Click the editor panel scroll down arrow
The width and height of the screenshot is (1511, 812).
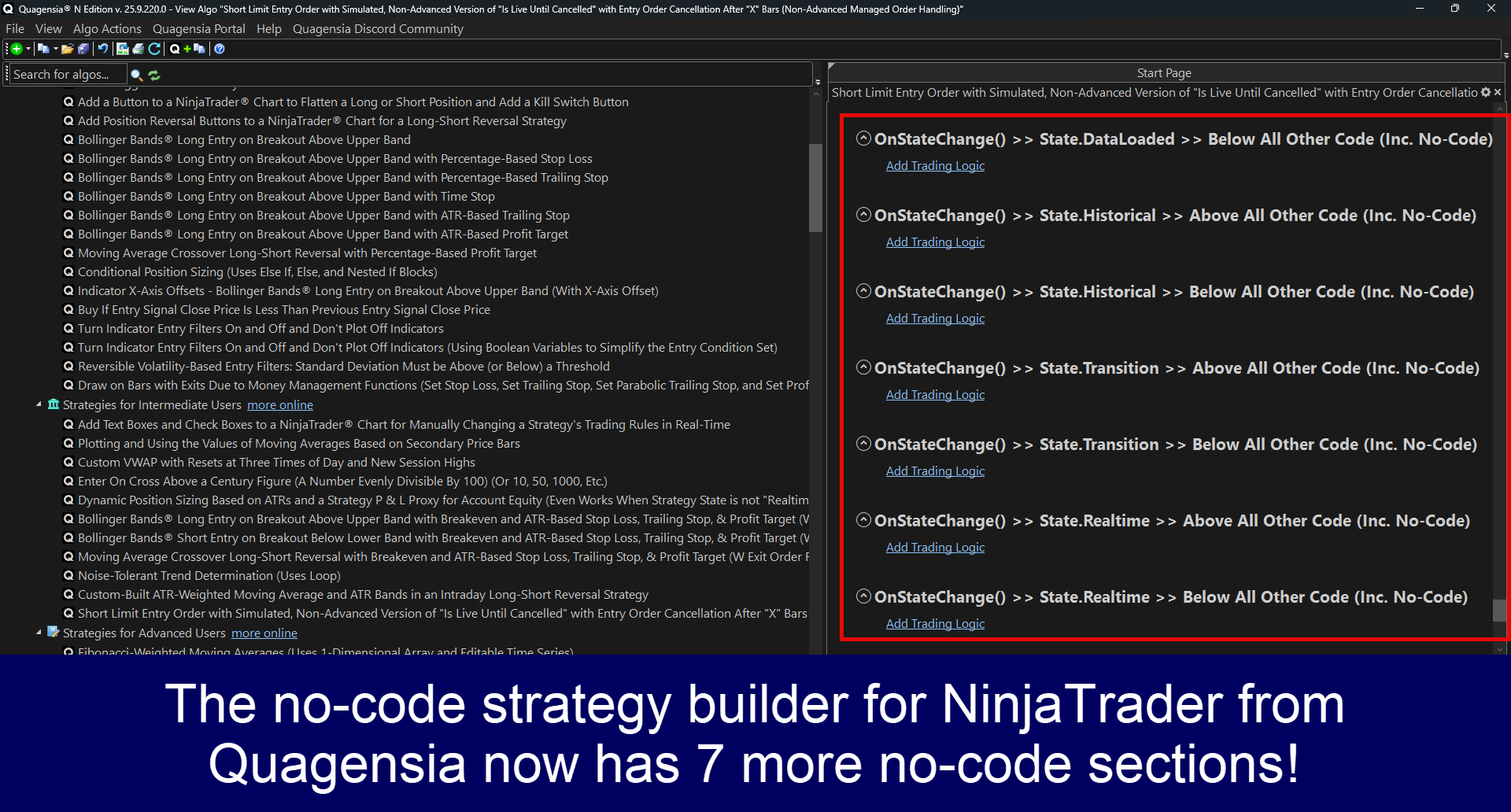(x=1500, y=649)
